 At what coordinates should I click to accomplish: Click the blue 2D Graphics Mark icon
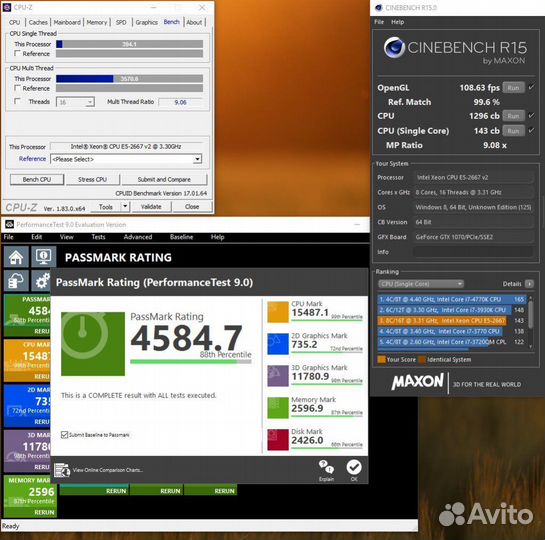(278, 344)
